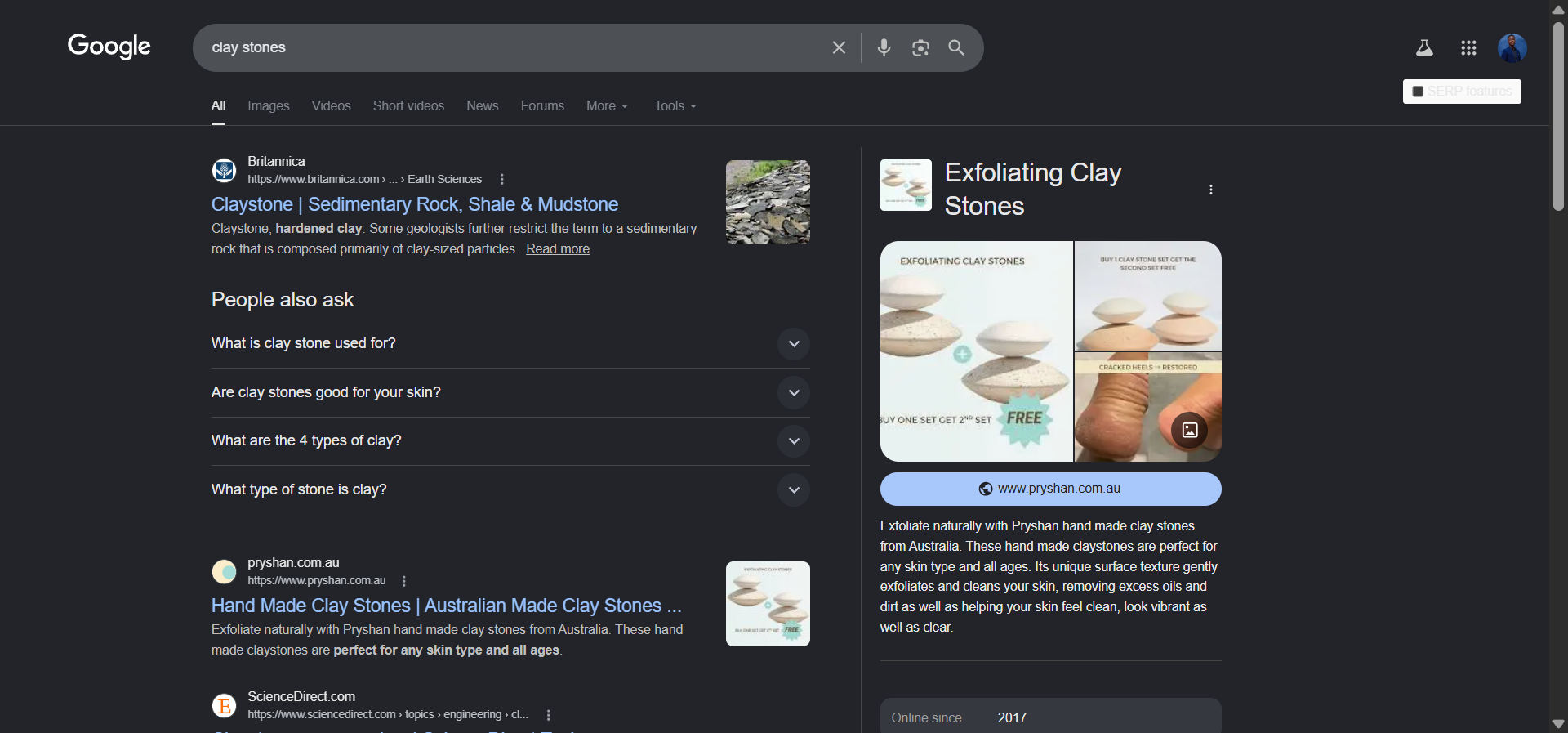
Task: Visit www.pryshan.com.au button in panel
Action: 1050,489
